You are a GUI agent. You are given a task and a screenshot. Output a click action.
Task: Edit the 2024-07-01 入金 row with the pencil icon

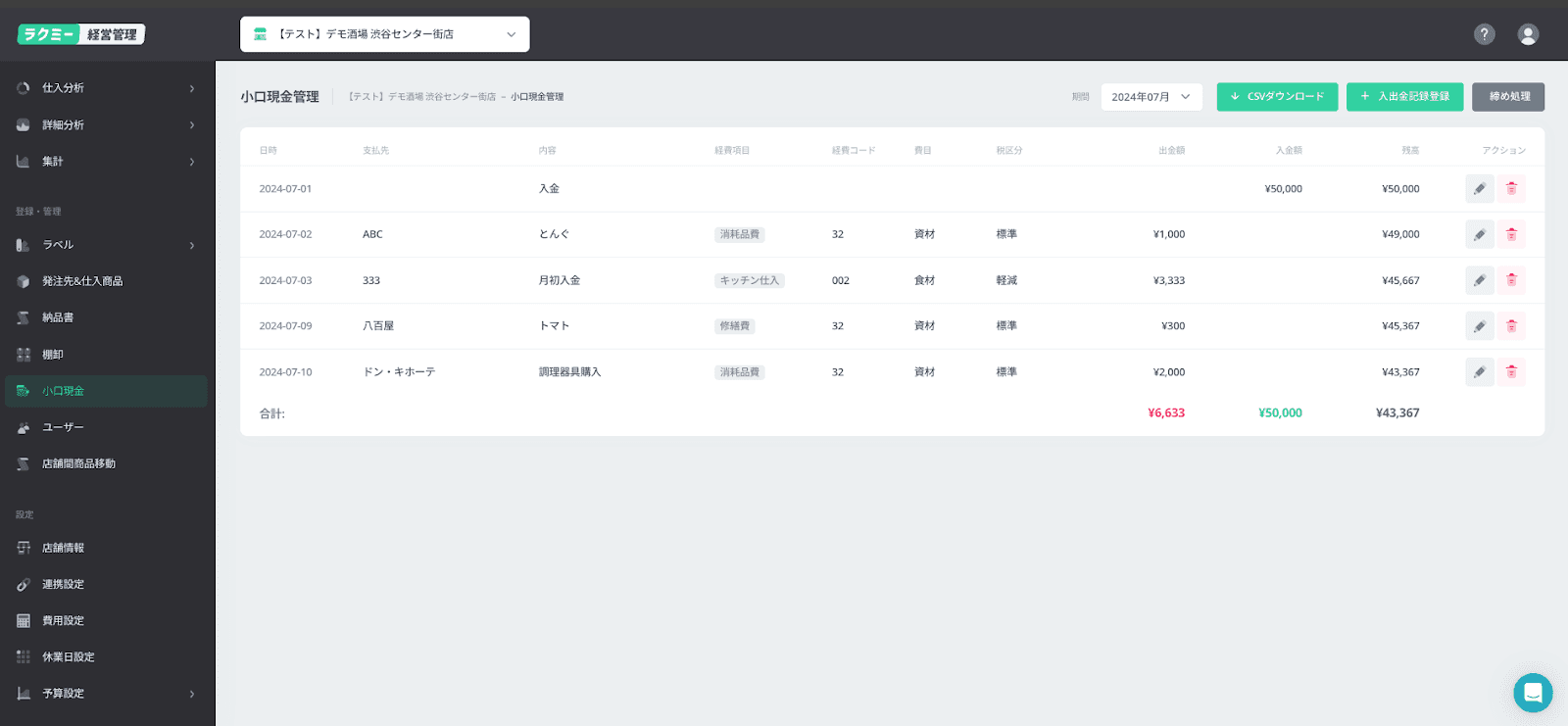1480,188
